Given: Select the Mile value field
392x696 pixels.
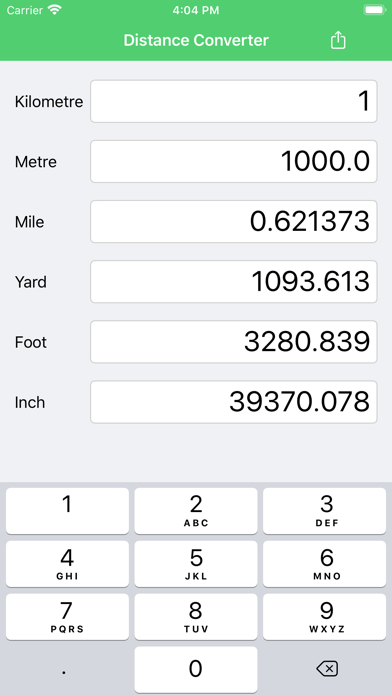Looking at the screenshot, I should coord(234,221).
